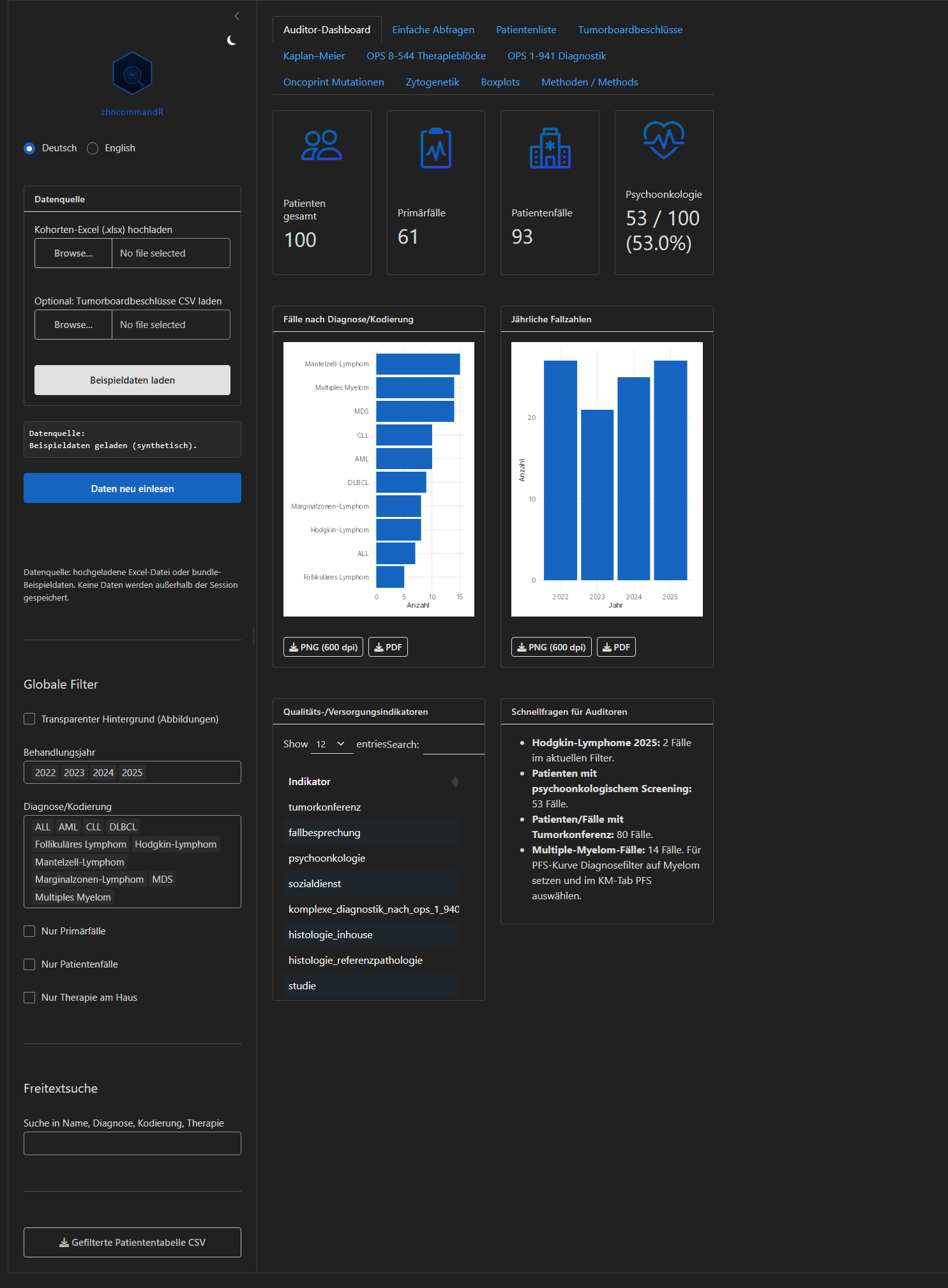The image size is (948, 1288).
Task: Open the Auditor-Dashboard tab
Action: [x=327, y=29]
